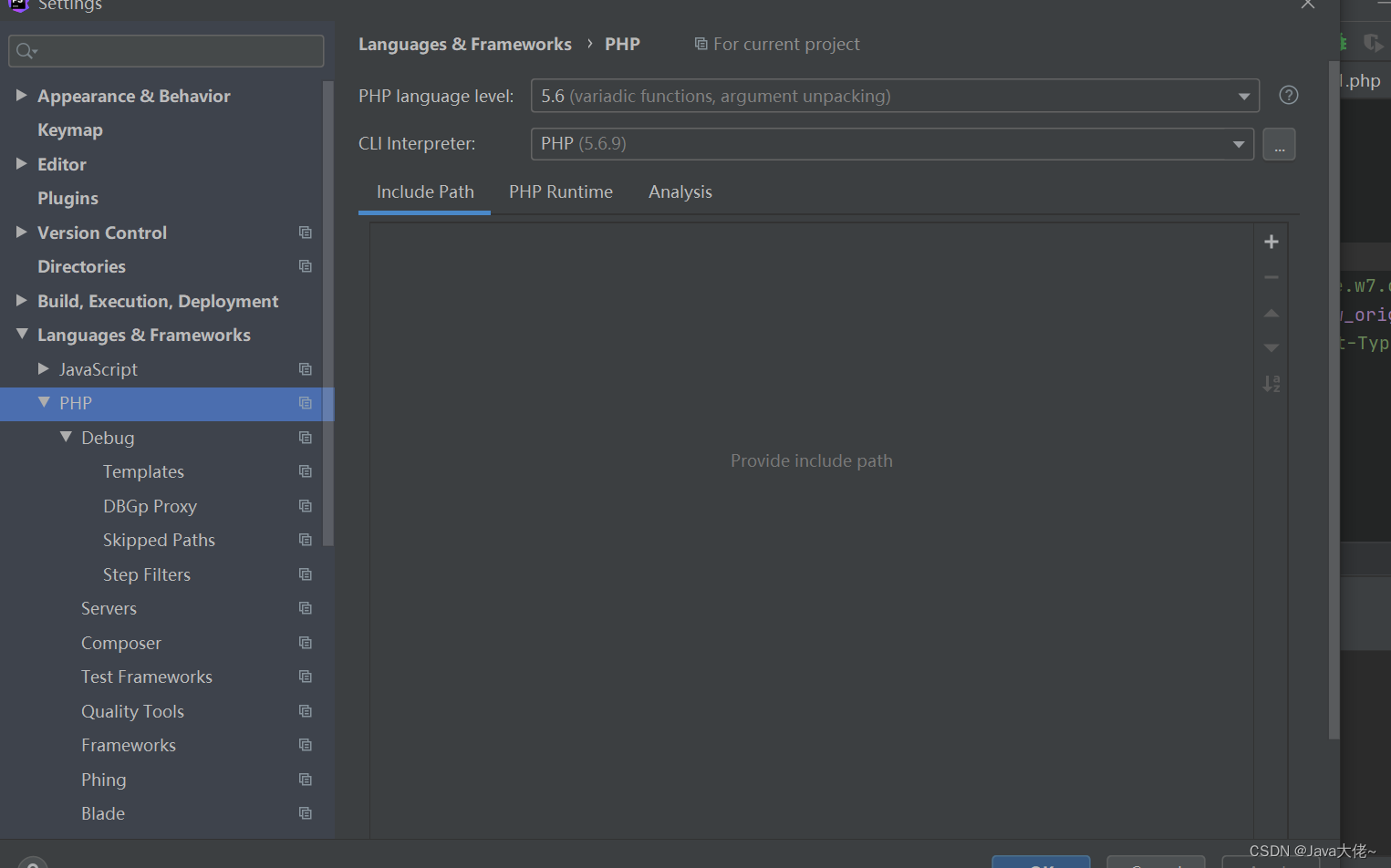
Task: Open the PHP language level dropdown
Action: tap(1243, 95)
